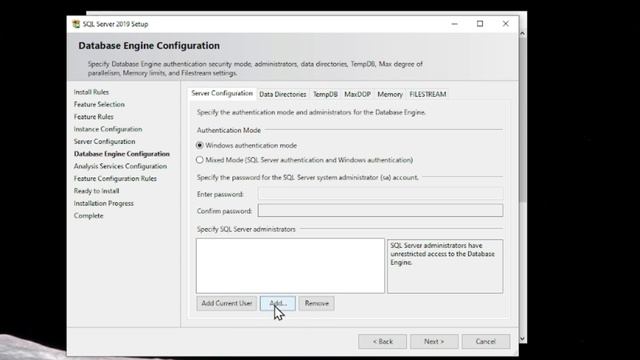The height and width of the screenshot is (360, 640).
Task: Click the Add... button
Action: 278,303
